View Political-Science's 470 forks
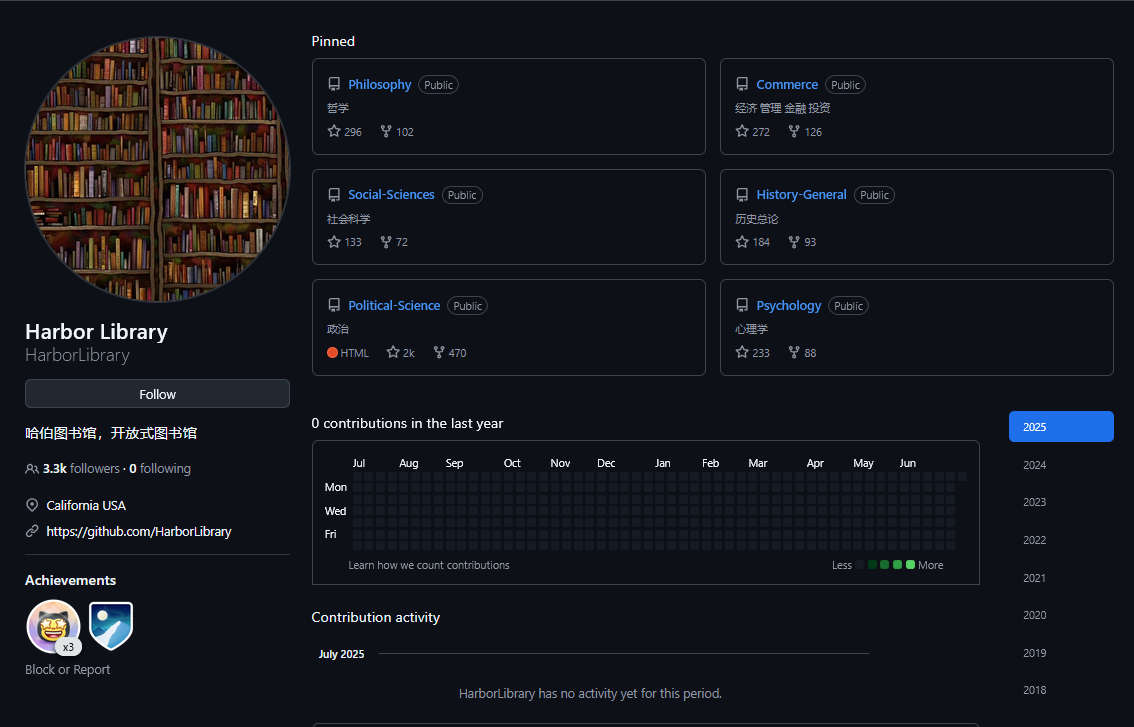Viewport: 1134px width, 727px height. tap(450, 352)
